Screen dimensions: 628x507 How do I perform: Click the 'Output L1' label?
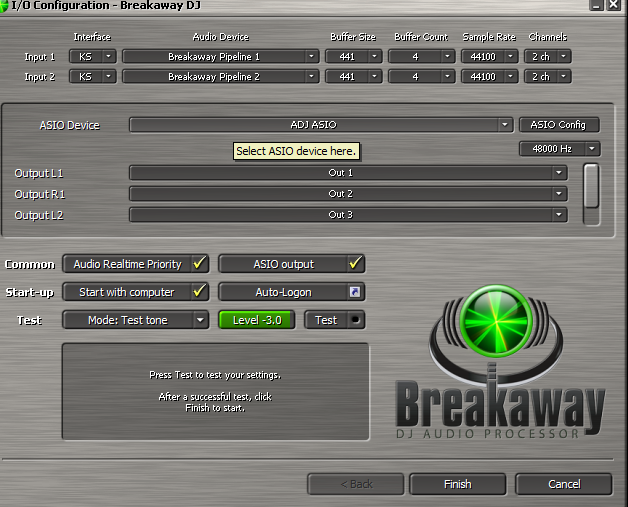[x=38, y=173]
